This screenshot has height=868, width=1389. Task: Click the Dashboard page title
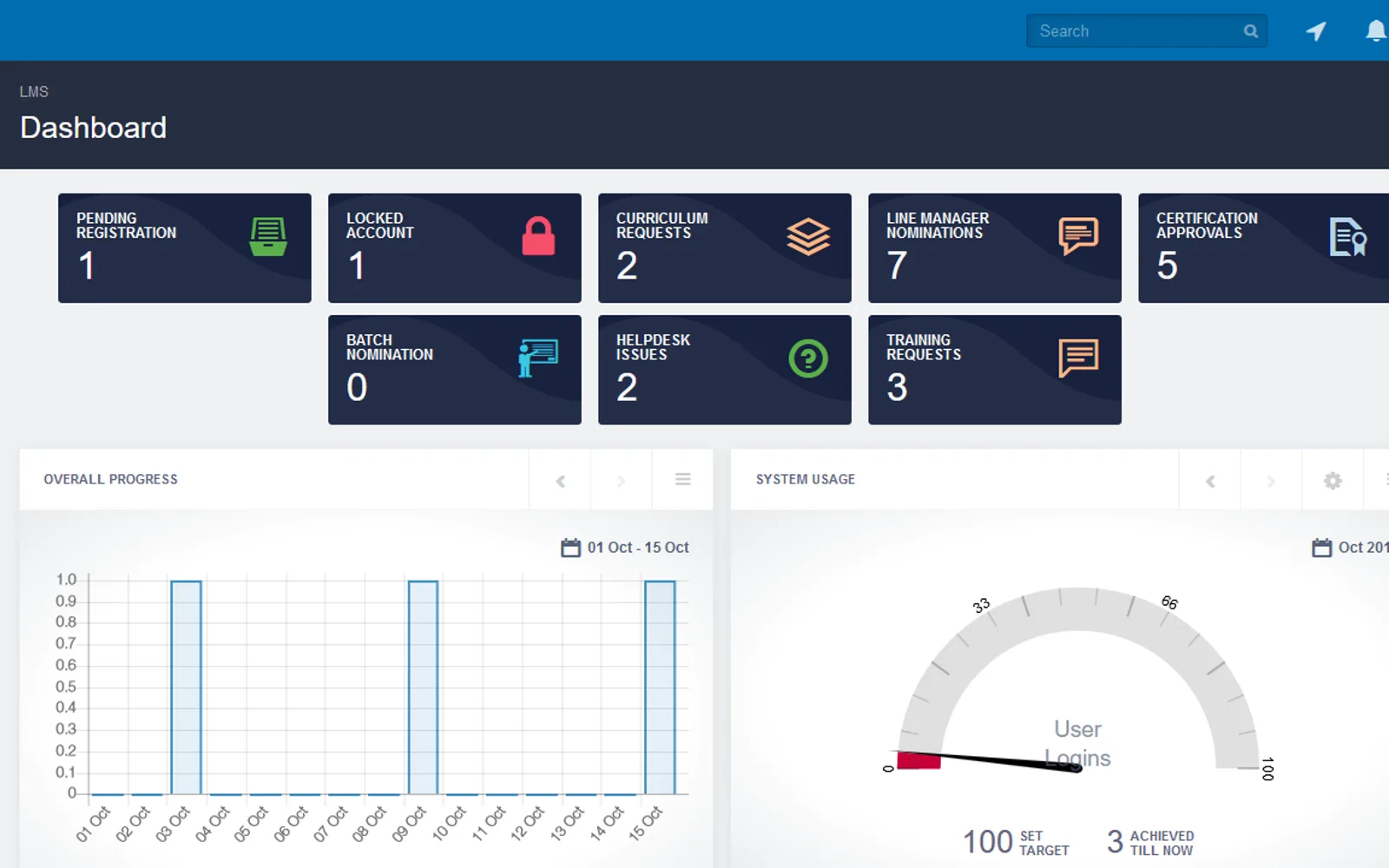click(x=93, y=128)
